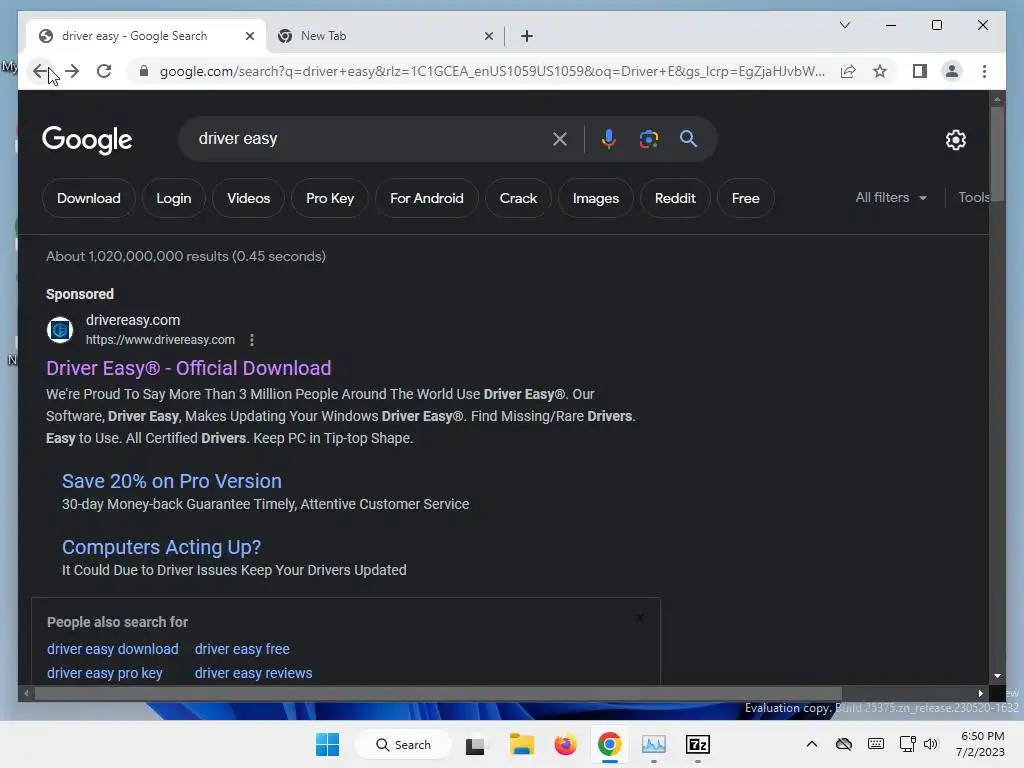
Task: Reload the Google search page
Action: click(104, 71)
